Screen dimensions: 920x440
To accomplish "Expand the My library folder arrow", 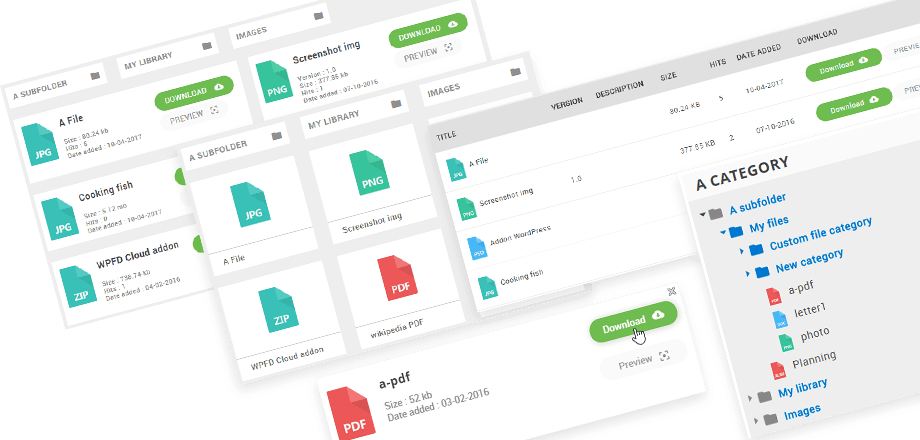I will tap(751, 398).
